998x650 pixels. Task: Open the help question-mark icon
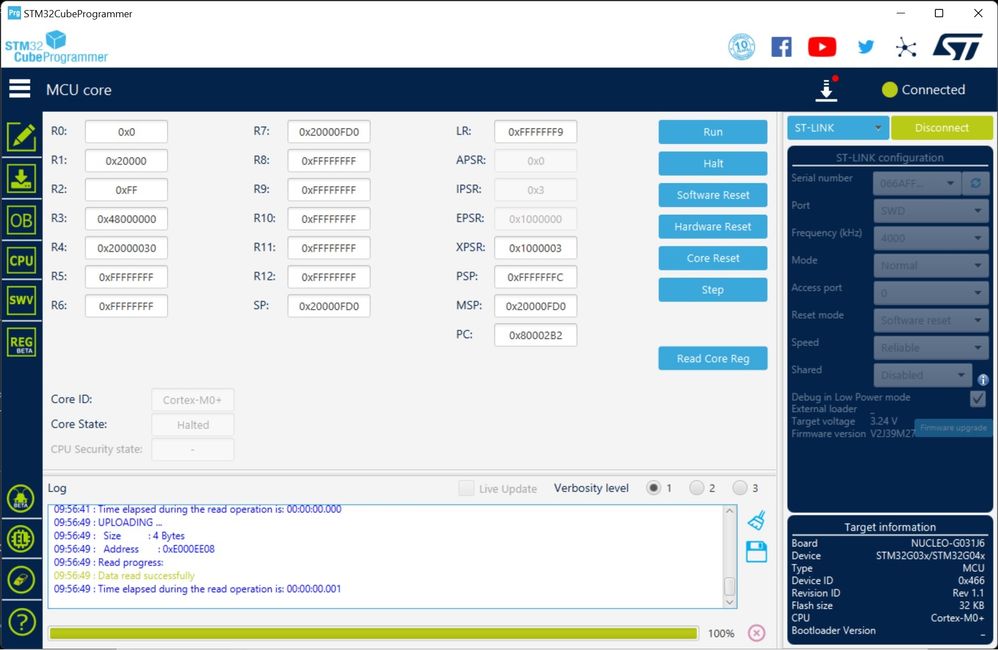[x=21, y=621]
